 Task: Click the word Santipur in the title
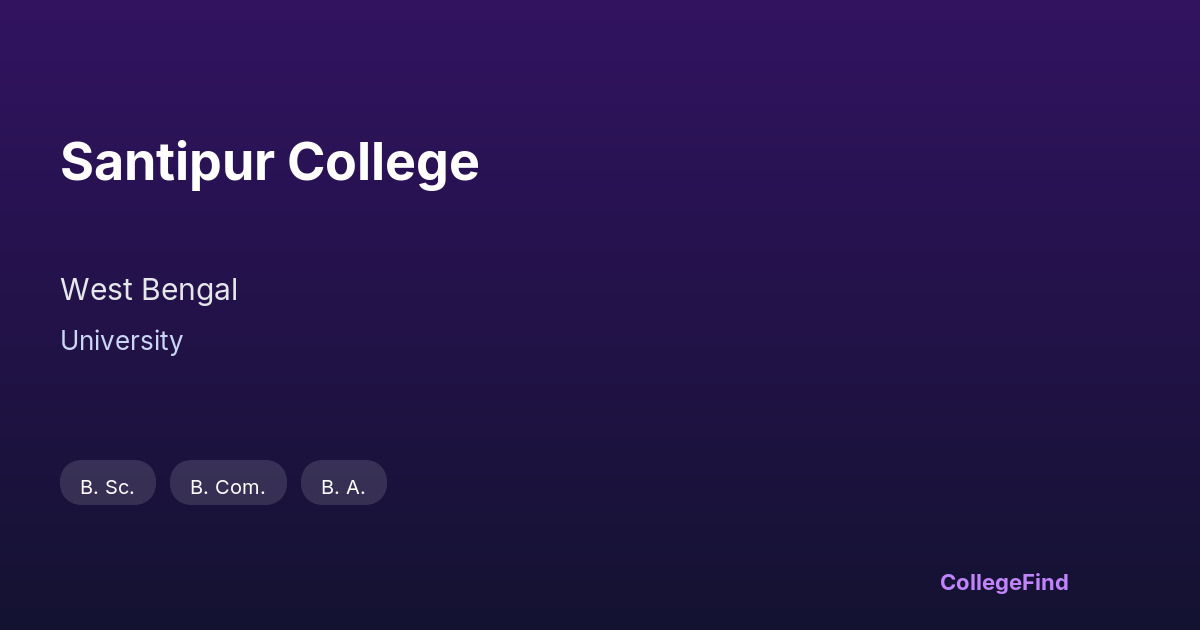(167, 161)
